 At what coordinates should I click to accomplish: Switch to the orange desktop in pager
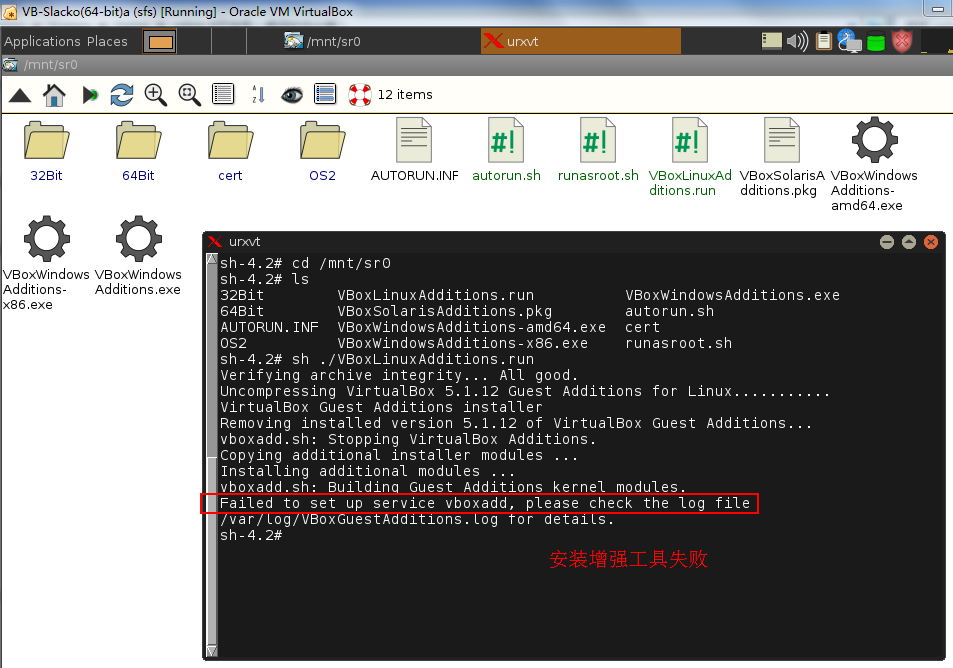click(x=160, y=41)
